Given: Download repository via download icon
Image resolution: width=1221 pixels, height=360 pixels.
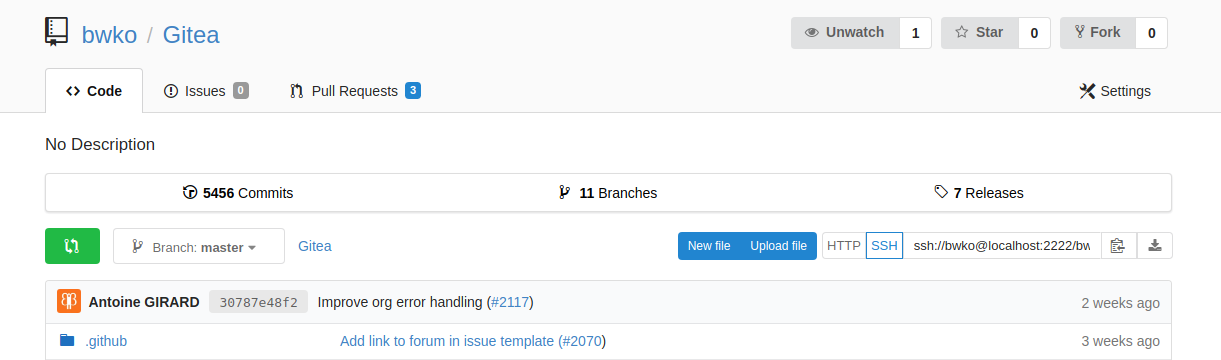Looking at the screenshot, I should click(1154, 246).
